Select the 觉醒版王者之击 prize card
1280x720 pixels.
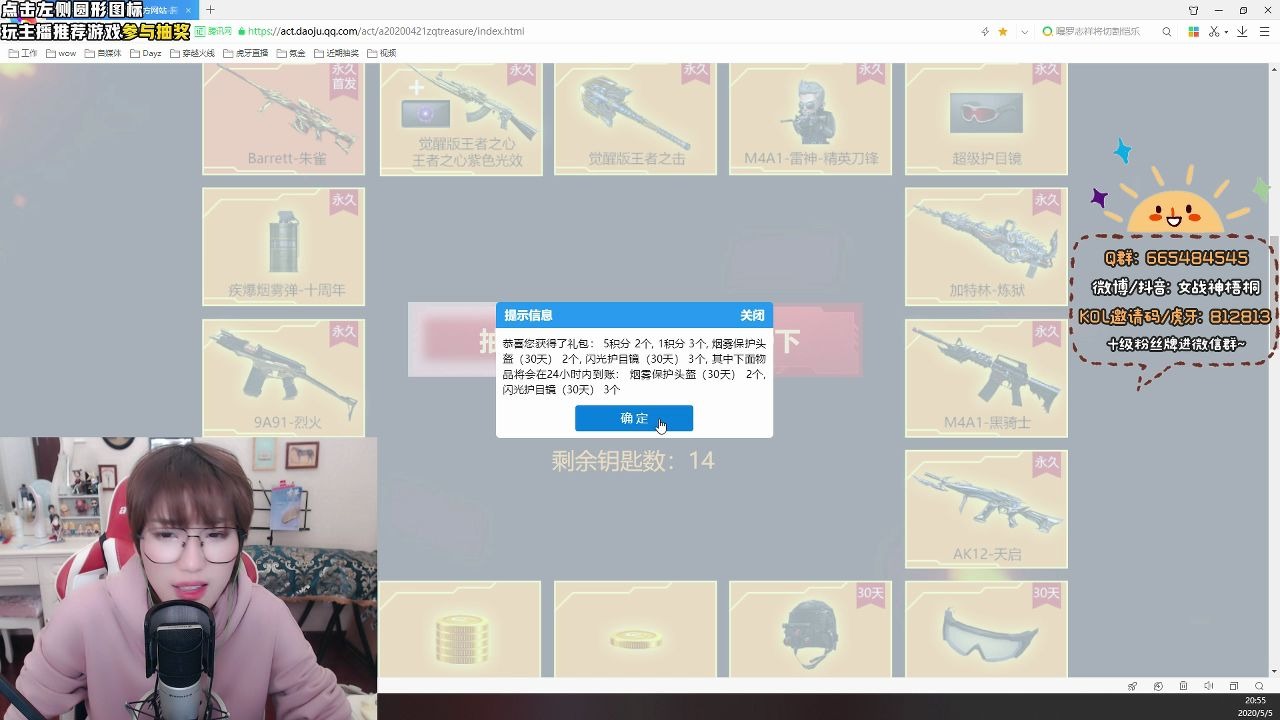pyautogui.click(x=635, y=118)
